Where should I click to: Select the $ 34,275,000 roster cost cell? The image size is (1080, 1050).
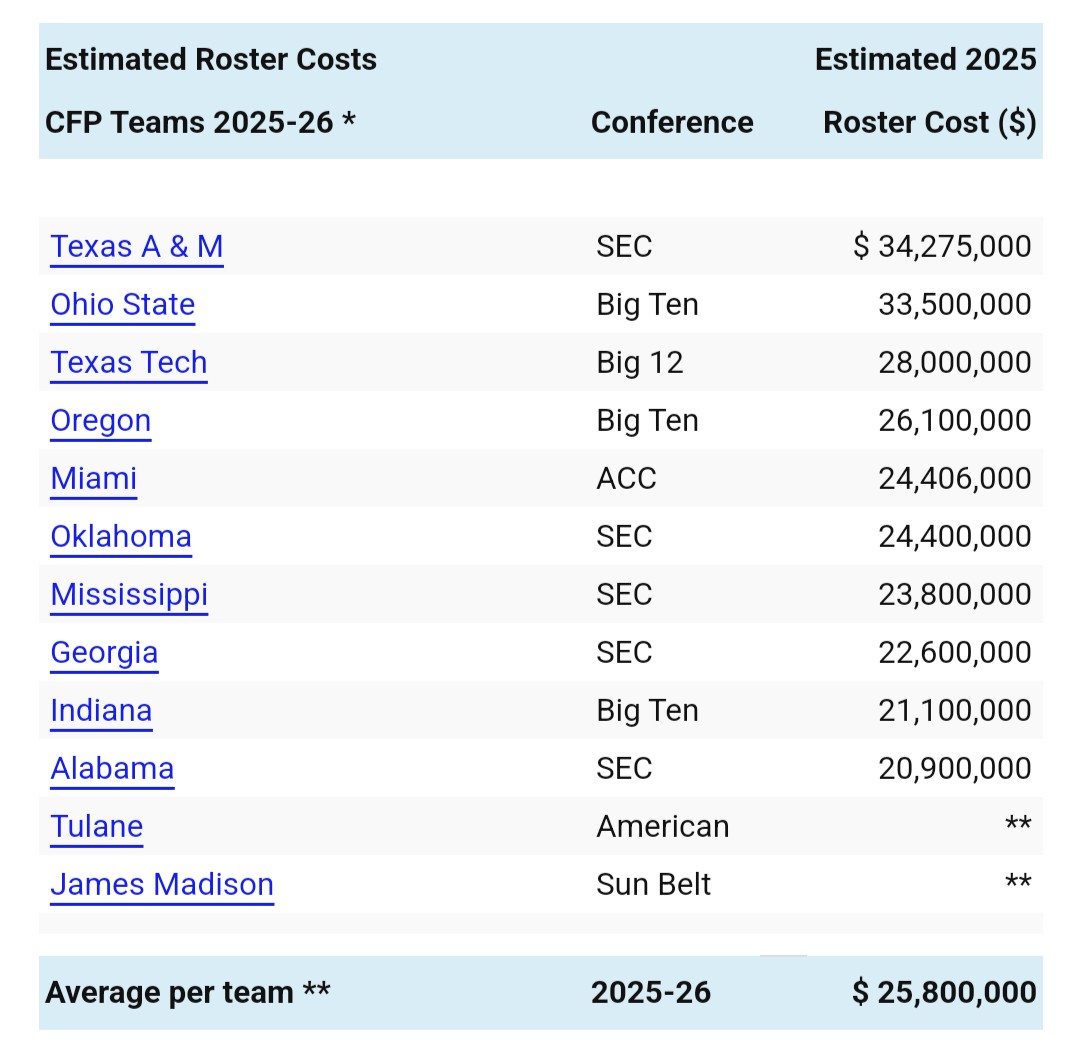(x=942, y=247)
